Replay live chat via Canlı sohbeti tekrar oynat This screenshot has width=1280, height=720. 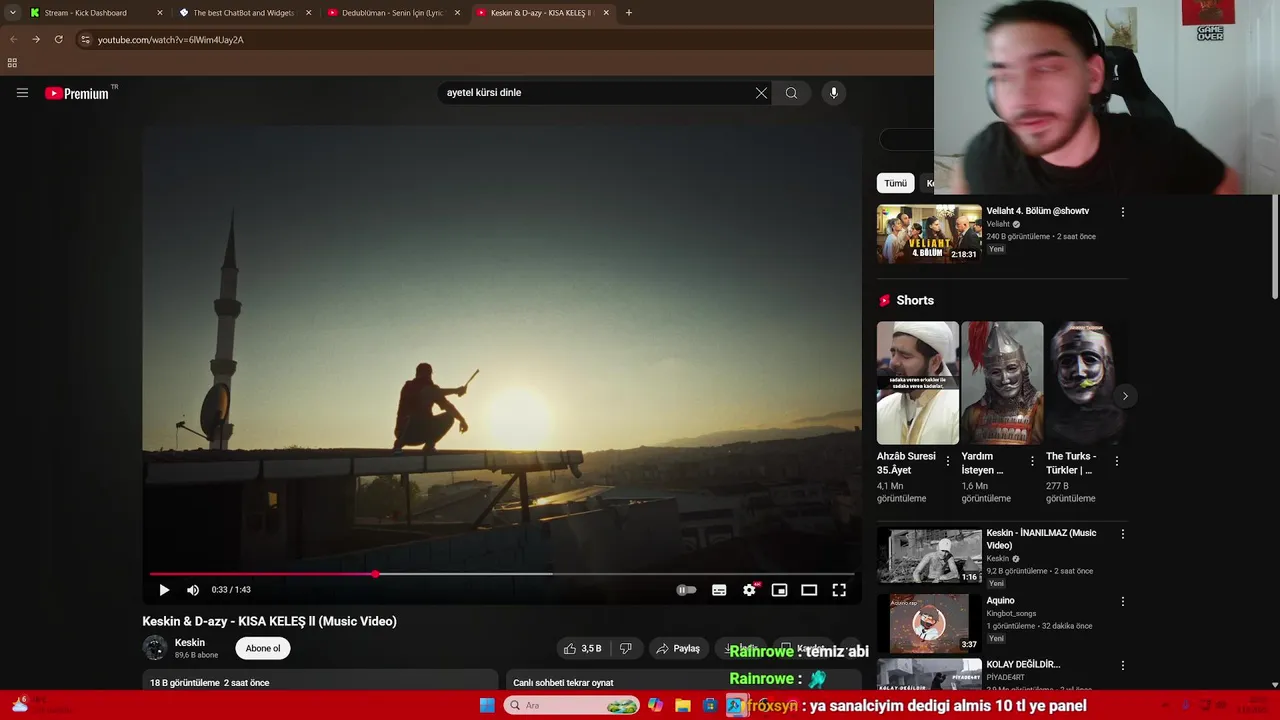coord(563,683)
